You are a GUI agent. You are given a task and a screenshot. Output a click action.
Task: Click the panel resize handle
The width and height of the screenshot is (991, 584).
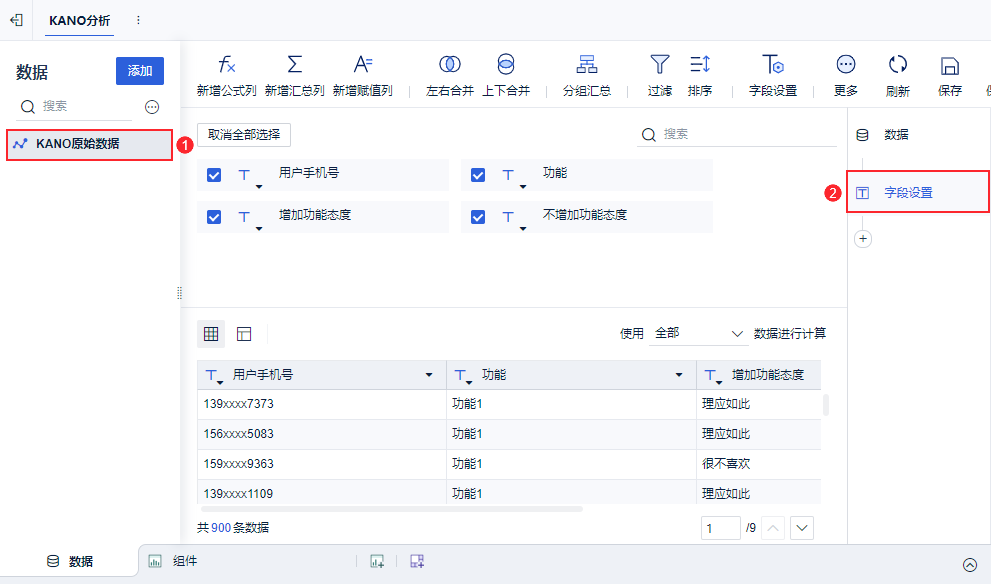179,293
